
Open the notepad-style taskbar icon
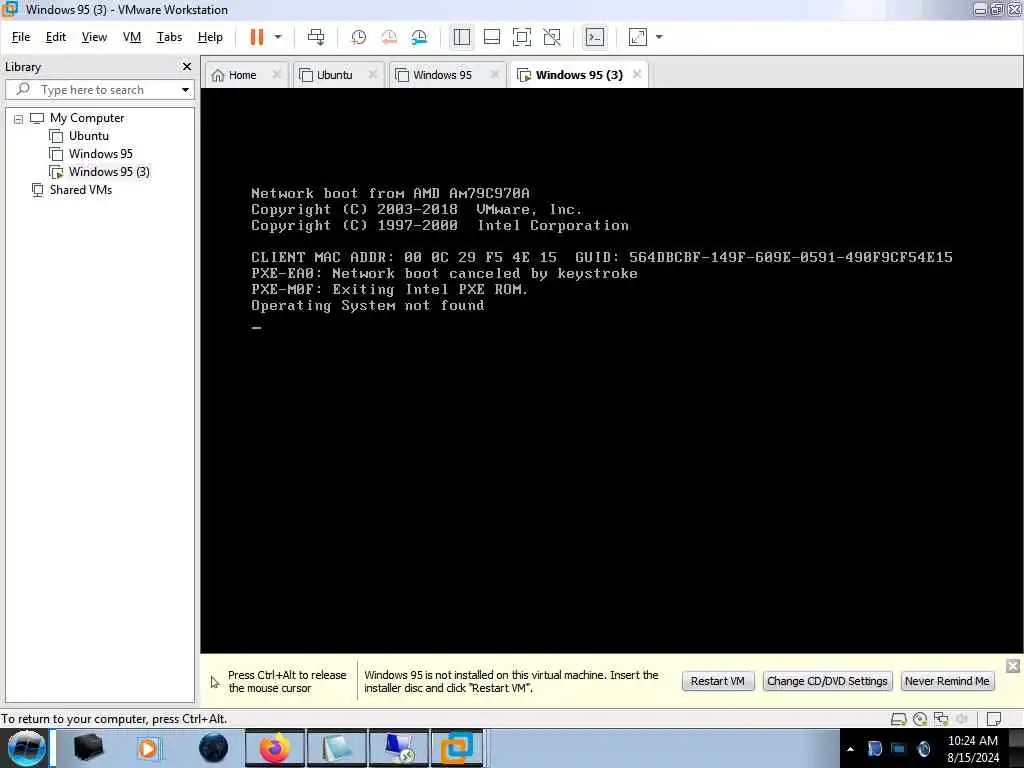click(x=337, y=748)
